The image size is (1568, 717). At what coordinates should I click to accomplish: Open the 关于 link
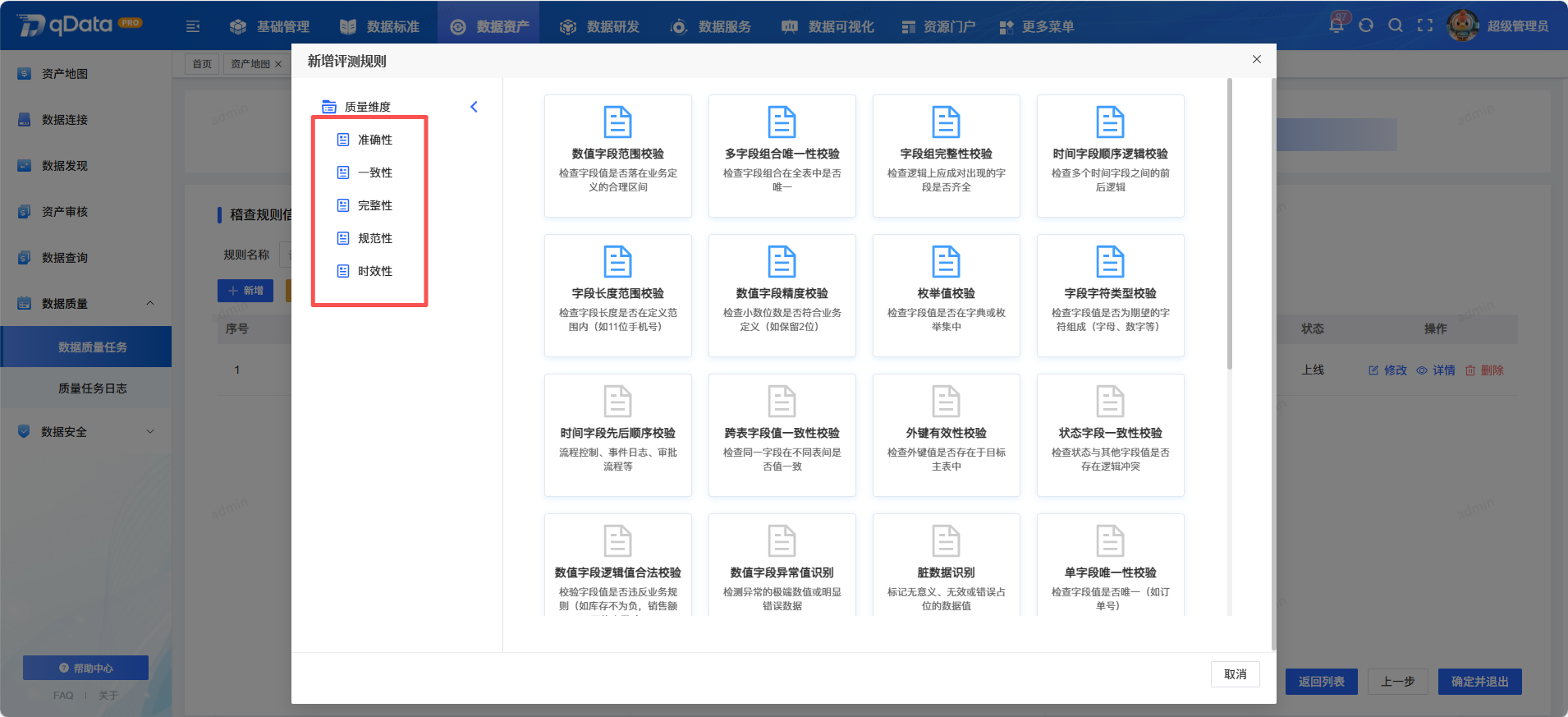tap(108, 696)
